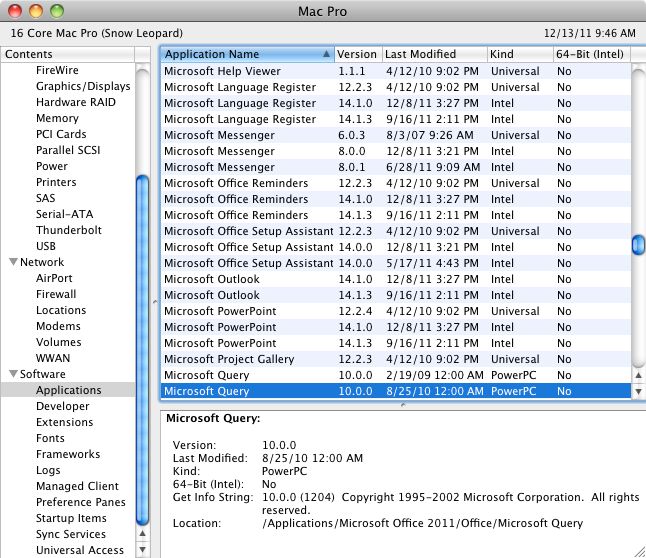Select Hardware RAID in the sidebar

pyautogui.click(x=76, y=102)
